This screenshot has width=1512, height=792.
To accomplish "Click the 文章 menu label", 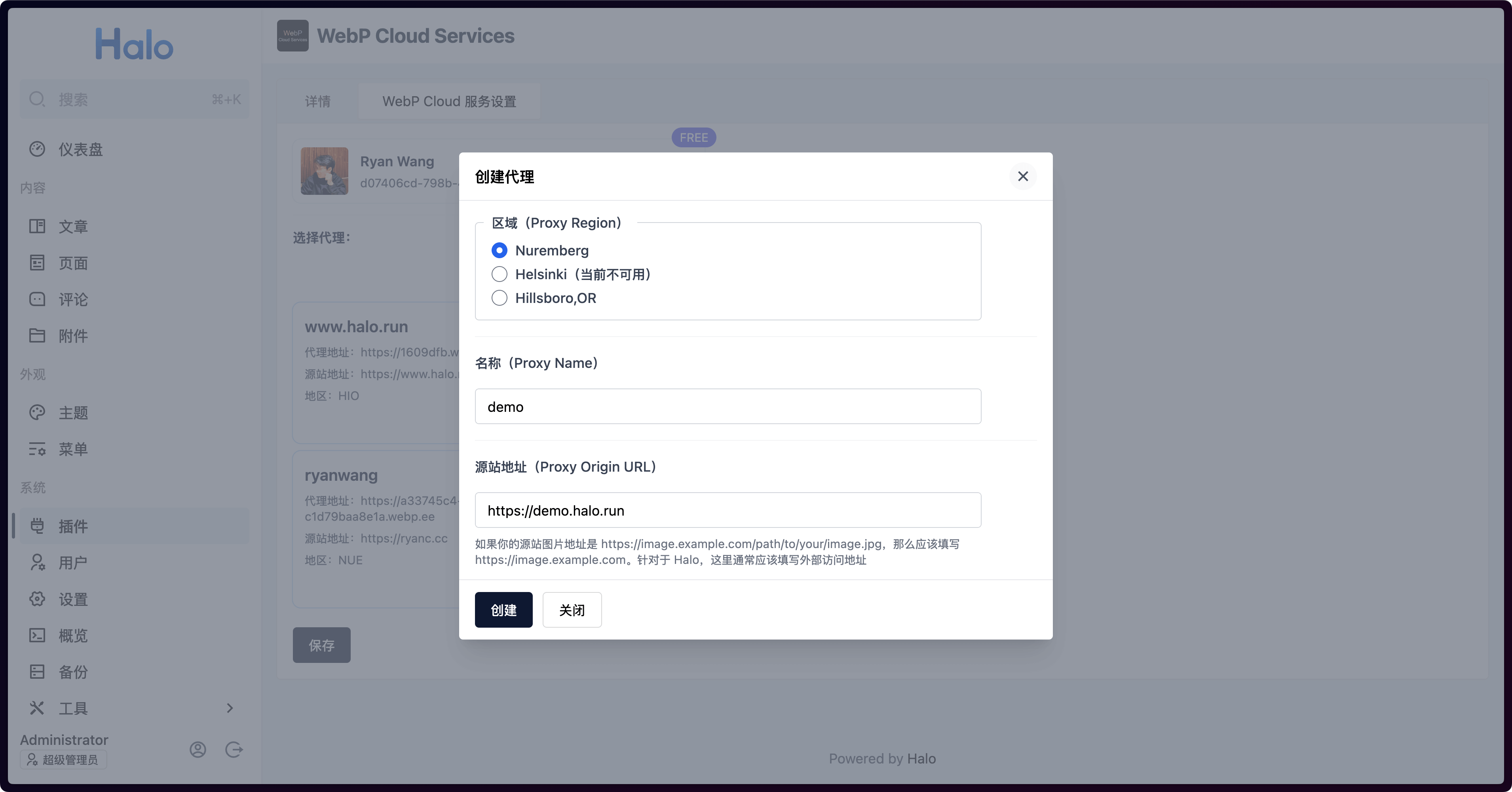I will click(x=73, y=227).
